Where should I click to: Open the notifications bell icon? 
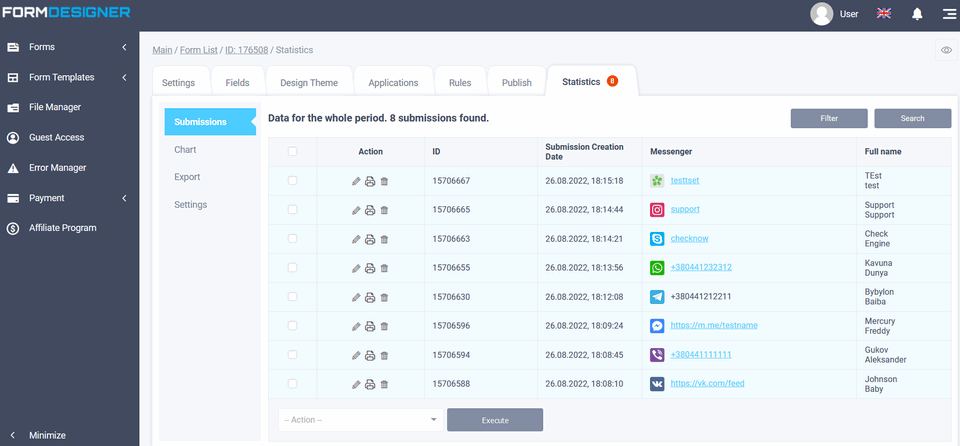917,14
